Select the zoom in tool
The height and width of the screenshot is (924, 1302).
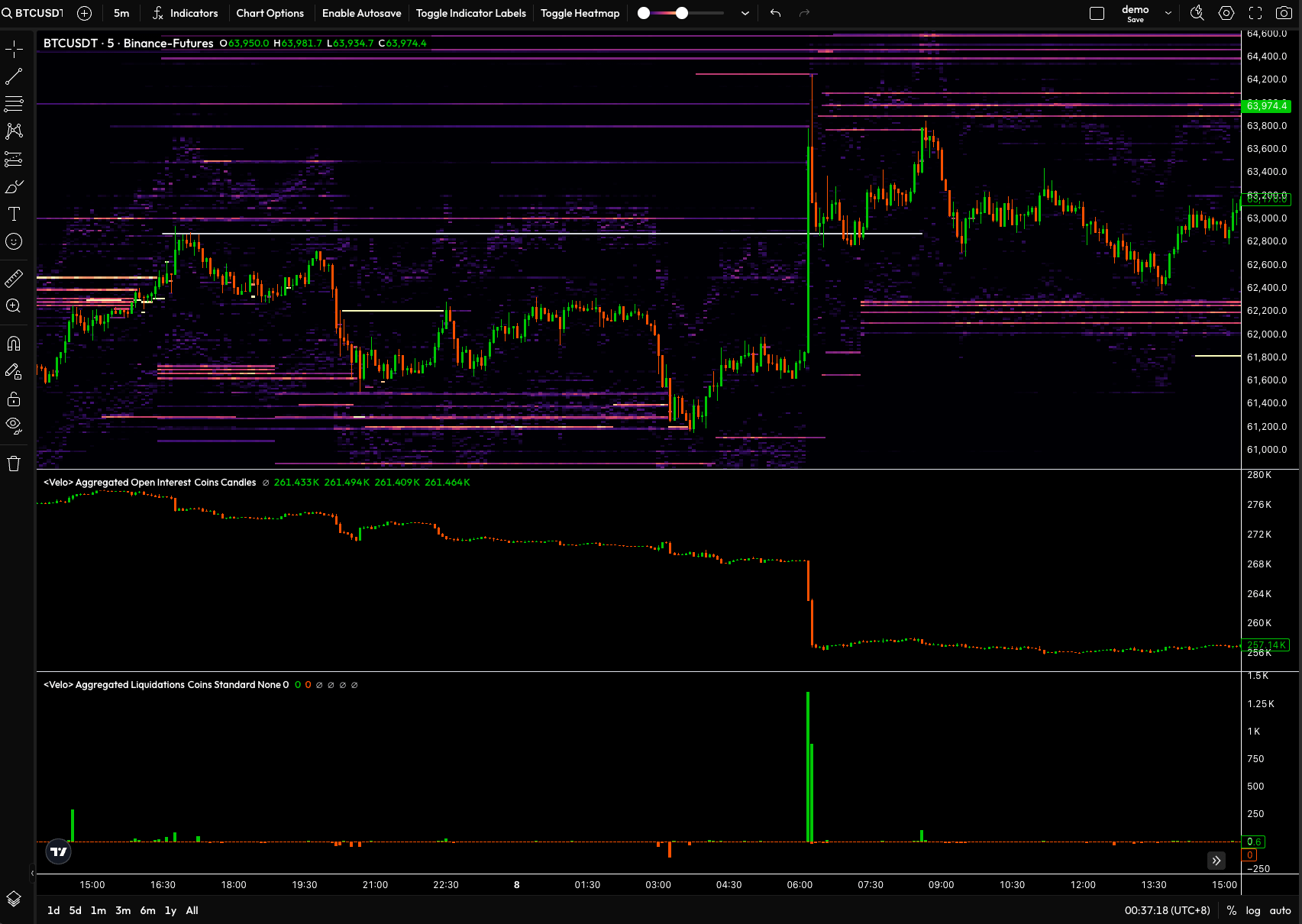pos(14,305)
